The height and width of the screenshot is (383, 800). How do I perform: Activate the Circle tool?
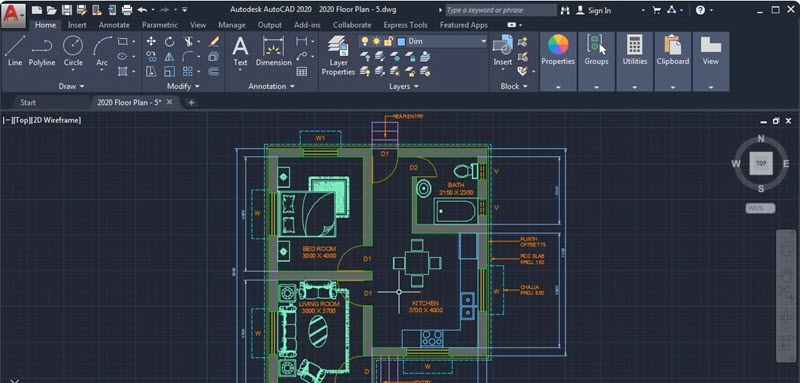click(x=73, y=51)
